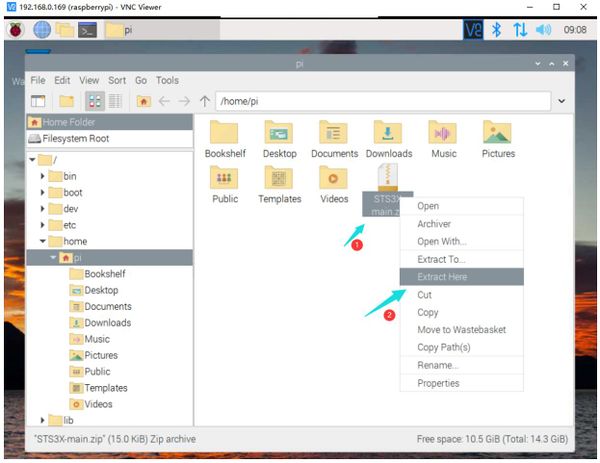Image resolution: width=600 pixels, height=463 pixels.
Task: Select Extract Here from the context menu
Action: [441, 277]
